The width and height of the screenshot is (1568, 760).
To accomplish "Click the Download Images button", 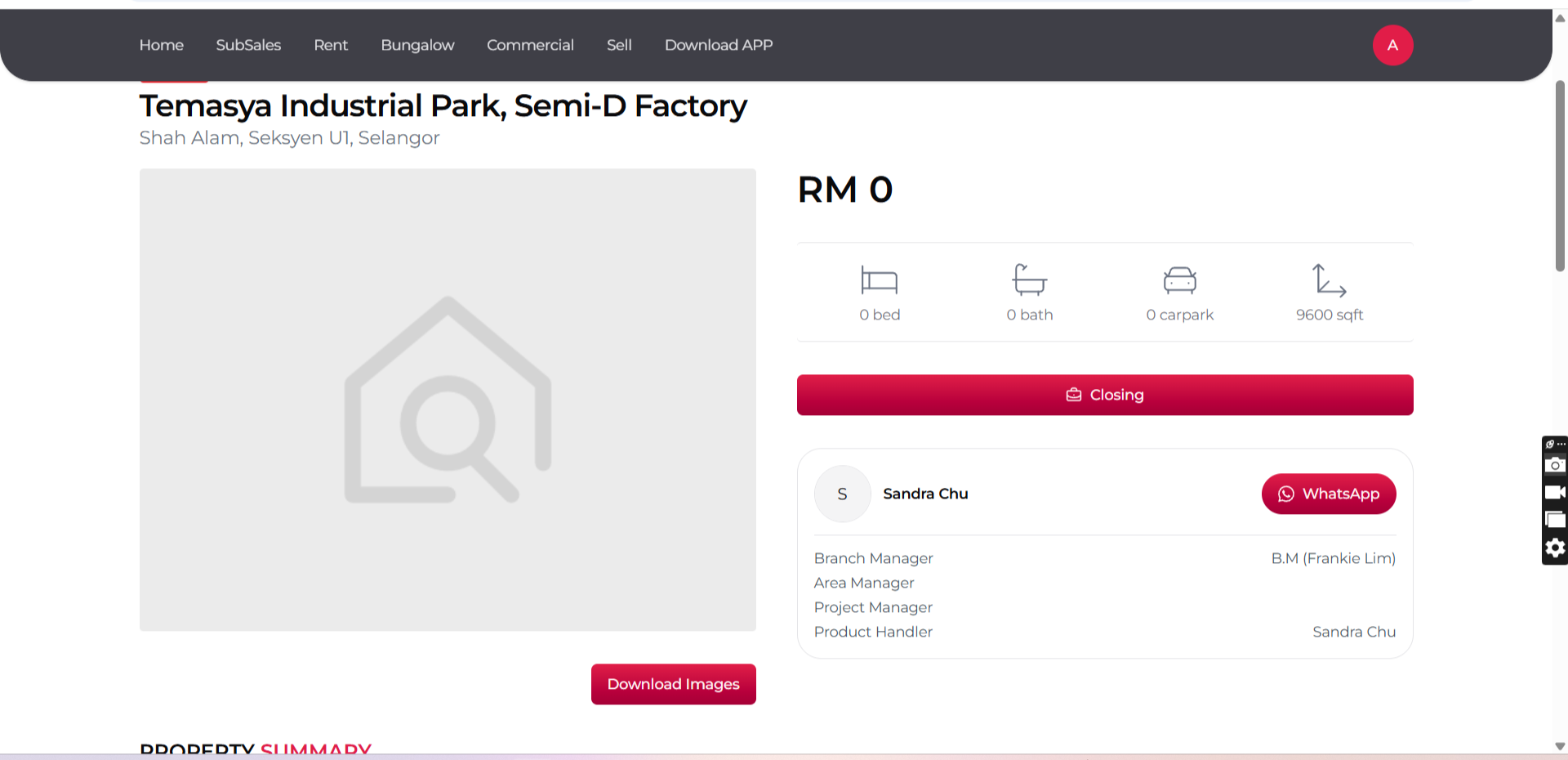I will (673, 684).
